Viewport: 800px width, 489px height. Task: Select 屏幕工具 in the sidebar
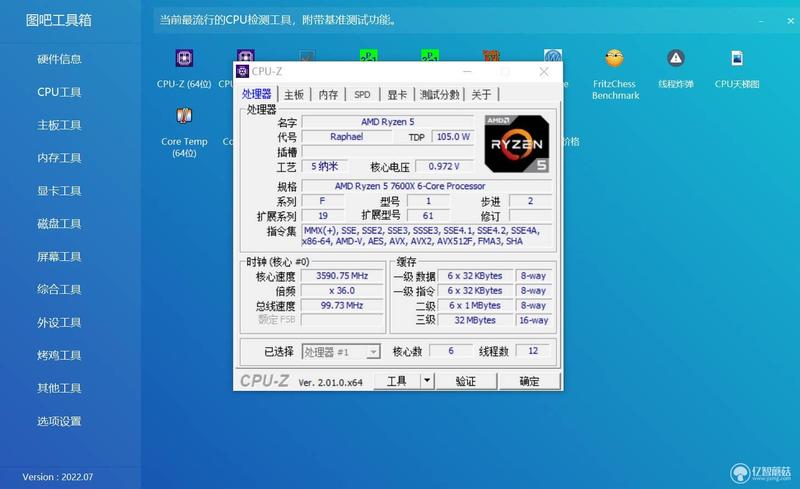tap(59, 257)
